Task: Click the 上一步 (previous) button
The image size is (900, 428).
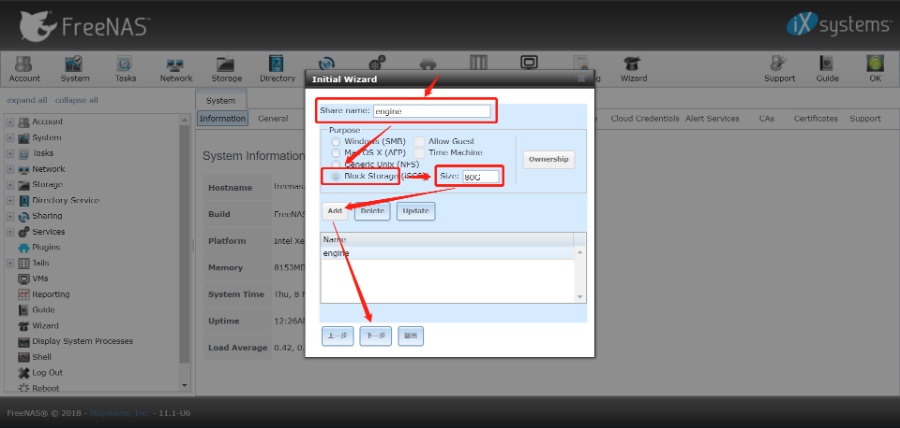Action: click(x=338, y=336)
